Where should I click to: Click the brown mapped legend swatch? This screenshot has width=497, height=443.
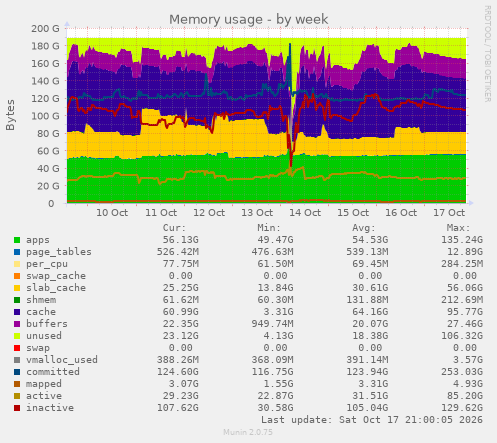click(17, 384)
